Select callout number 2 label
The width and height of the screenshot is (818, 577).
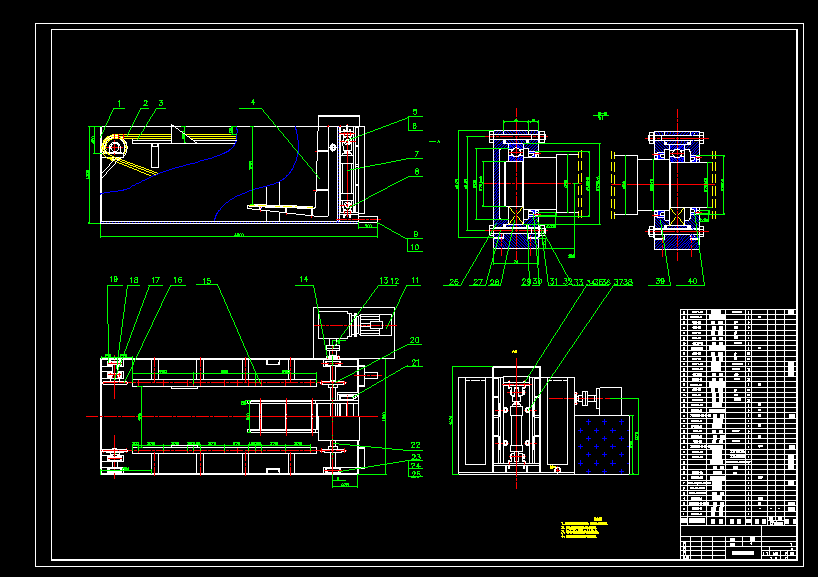(x=146, y=104)
